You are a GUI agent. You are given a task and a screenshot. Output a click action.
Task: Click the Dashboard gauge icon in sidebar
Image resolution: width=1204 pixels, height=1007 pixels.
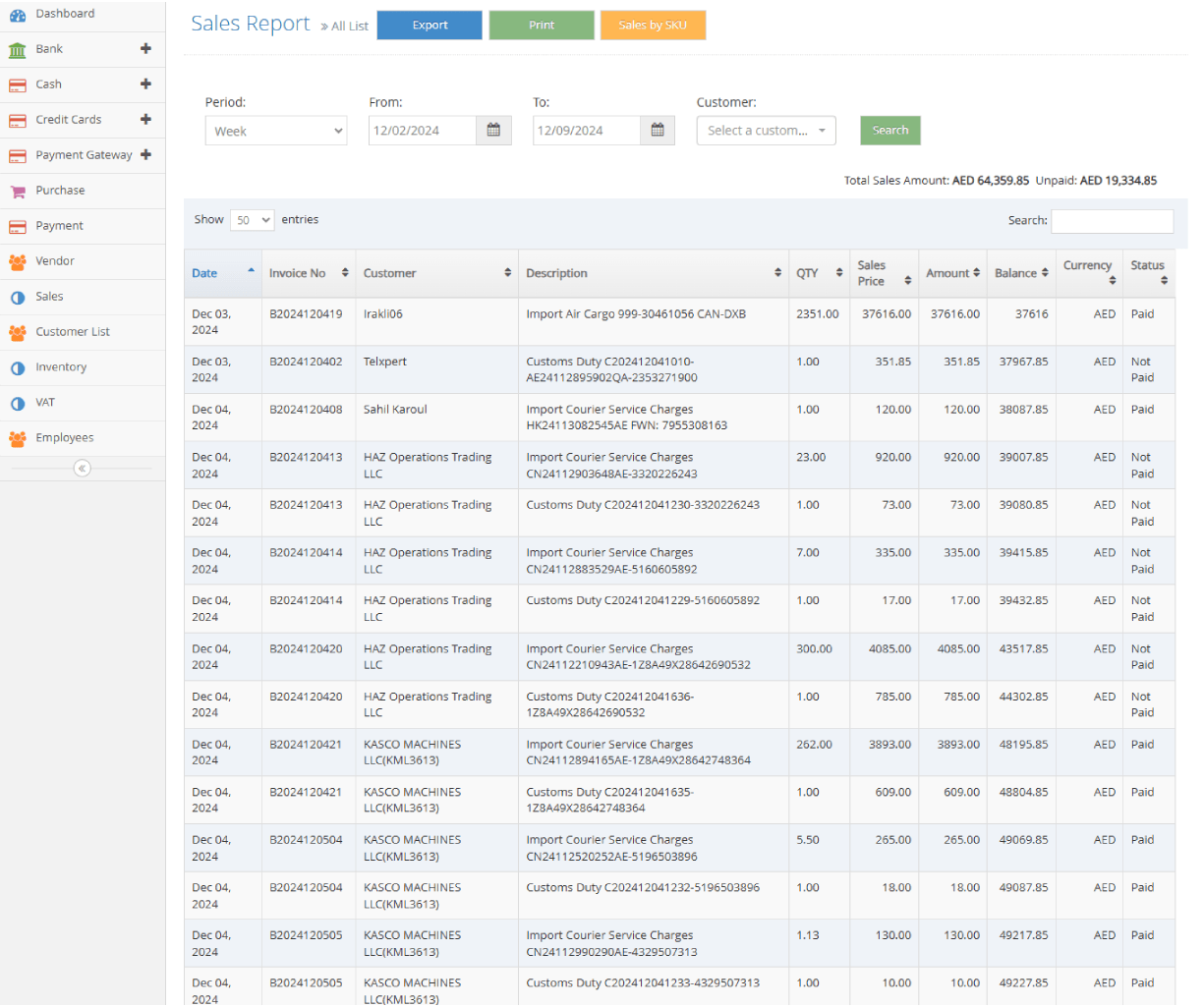click(x=17, y=15)
